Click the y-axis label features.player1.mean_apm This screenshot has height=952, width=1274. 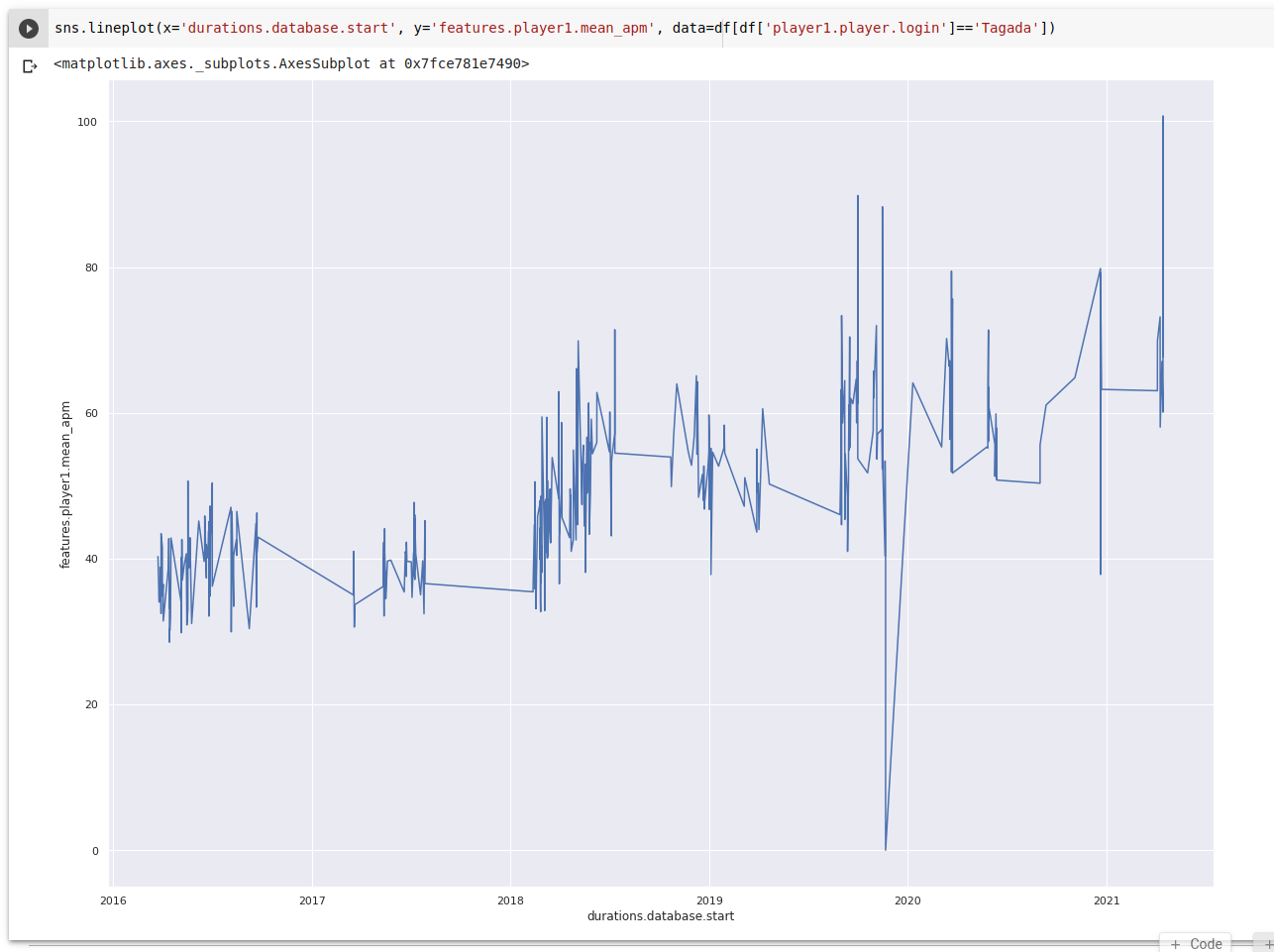pyautogui.click(x=65, y=484)
